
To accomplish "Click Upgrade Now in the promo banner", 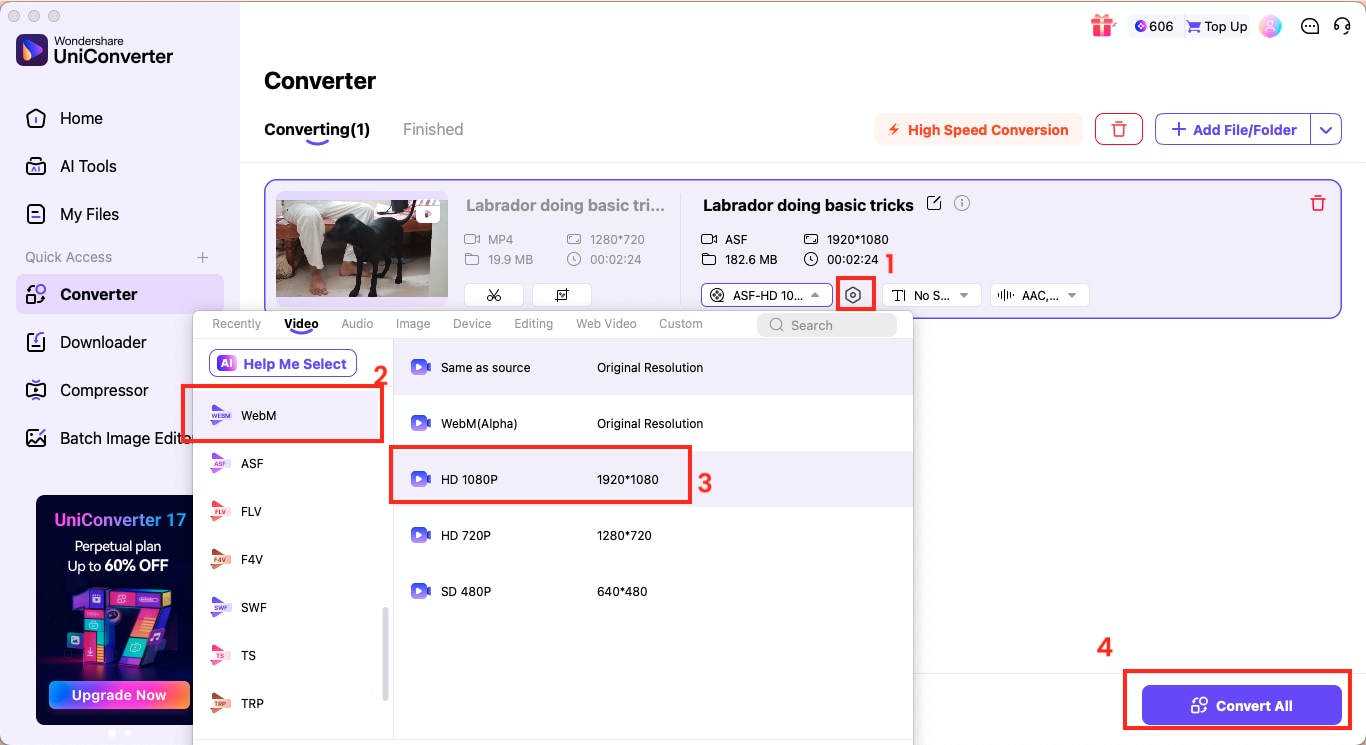I will [118, 694].
